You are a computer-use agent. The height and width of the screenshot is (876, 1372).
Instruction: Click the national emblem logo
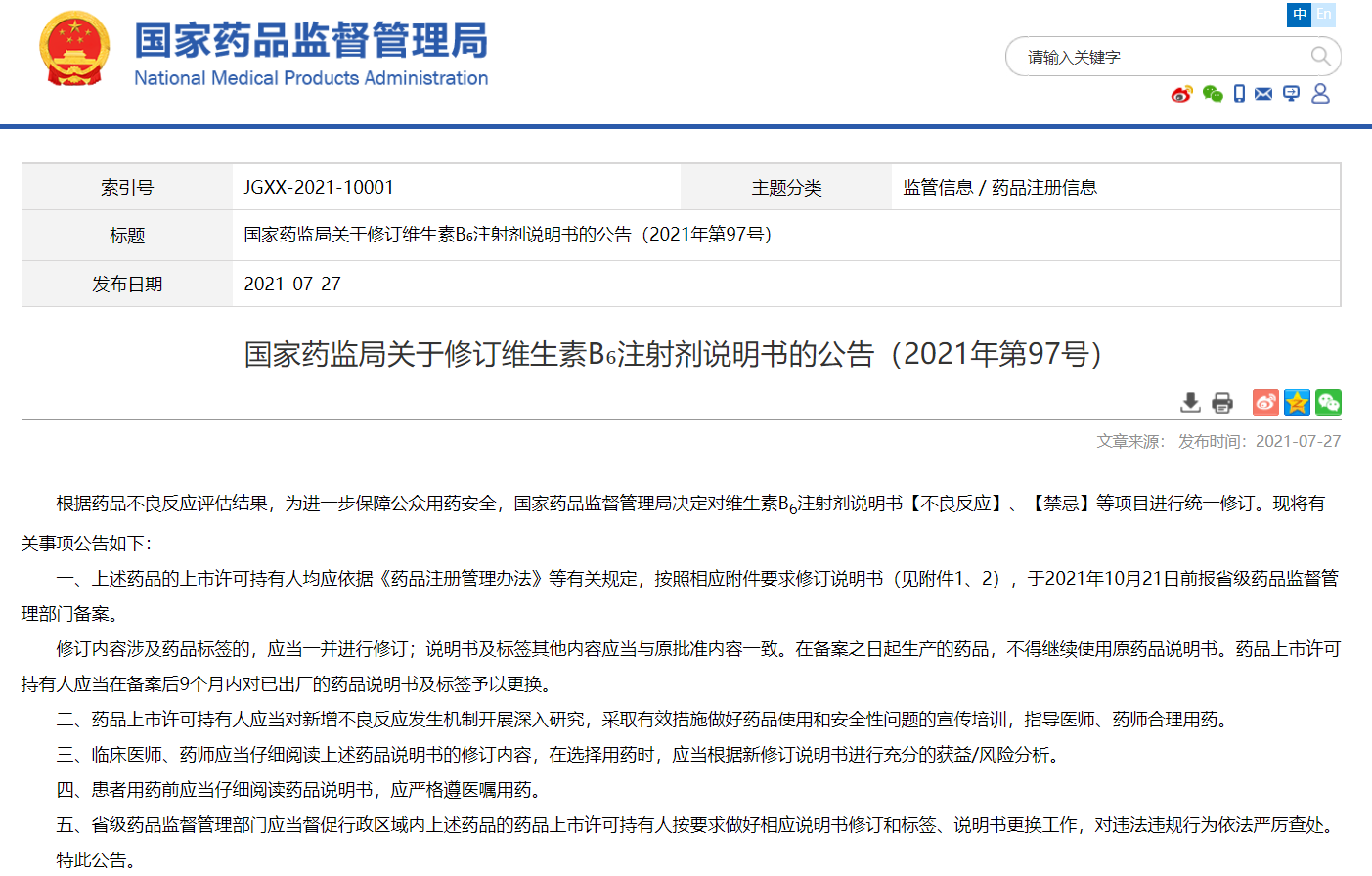click(75, 49)
